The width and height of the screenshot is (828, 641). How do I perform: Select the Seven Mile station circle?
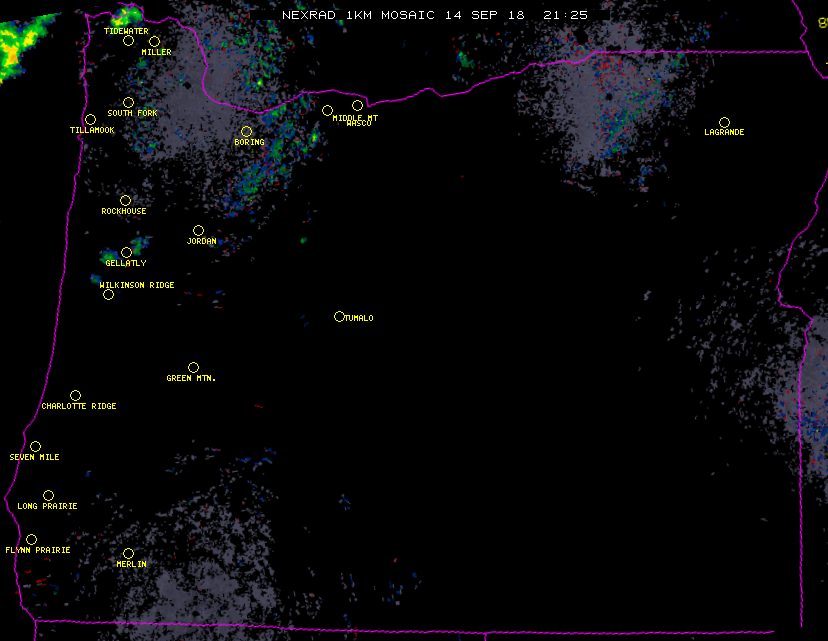click(35, 447)
